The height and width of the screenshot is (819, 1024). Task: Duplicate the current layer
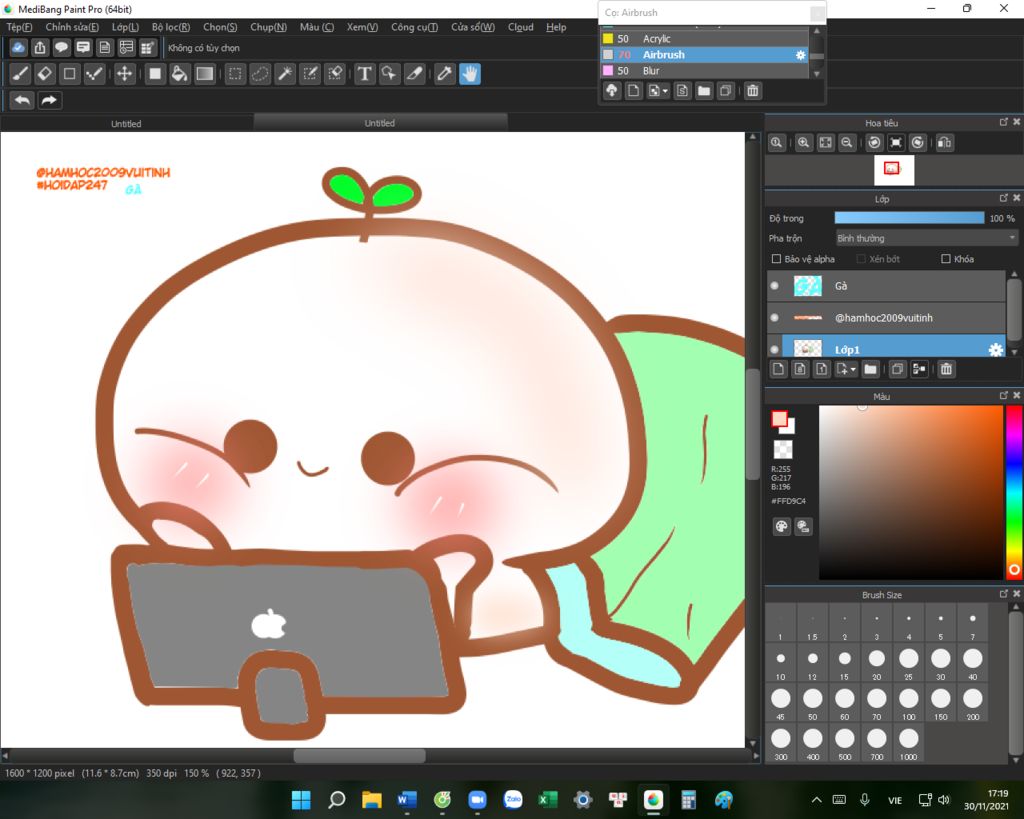[897, 369]
